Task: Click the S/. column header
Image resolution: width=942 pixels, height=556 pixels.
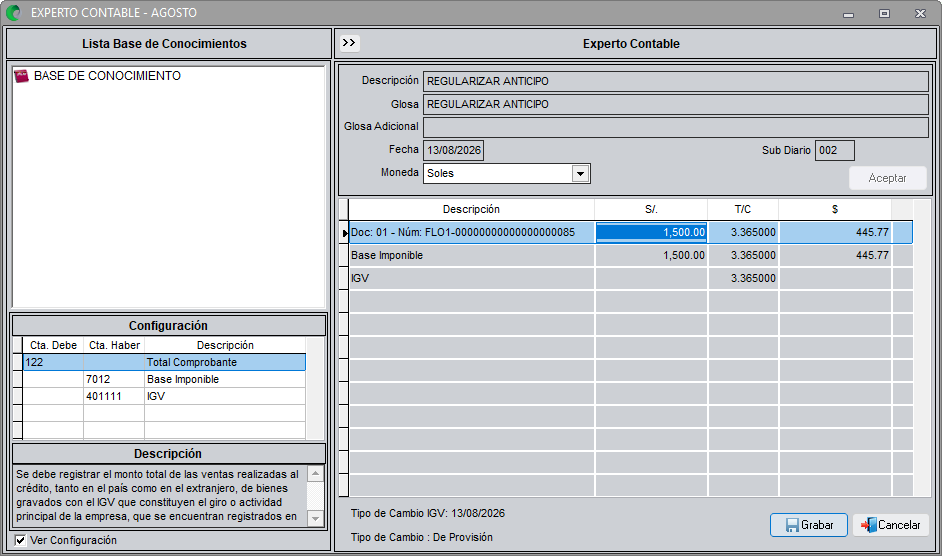Action: (x=651, y=209)
